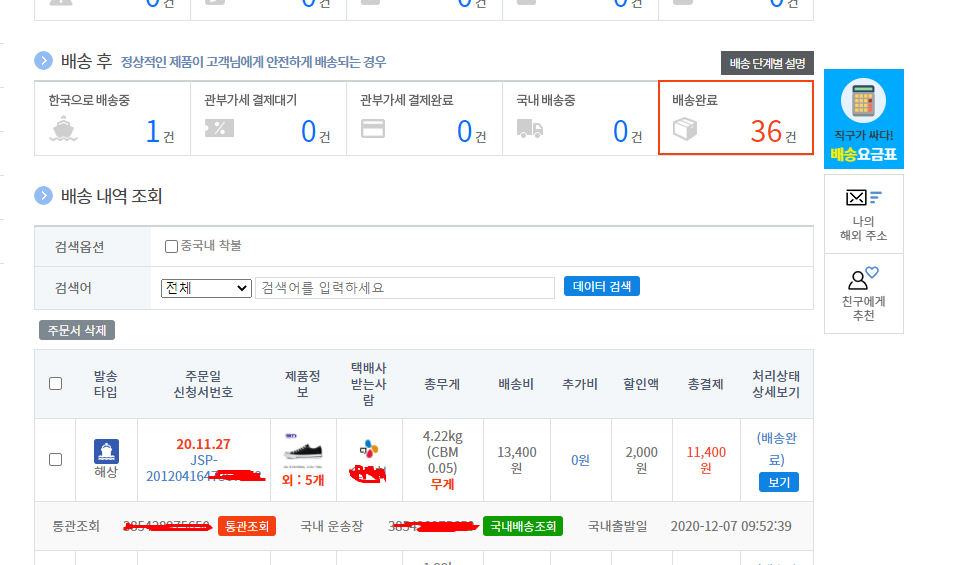Screen dimensions: 980x565
Task: Click the arrow icon beside 배송 내역 조회
Action: pos(43,196)
